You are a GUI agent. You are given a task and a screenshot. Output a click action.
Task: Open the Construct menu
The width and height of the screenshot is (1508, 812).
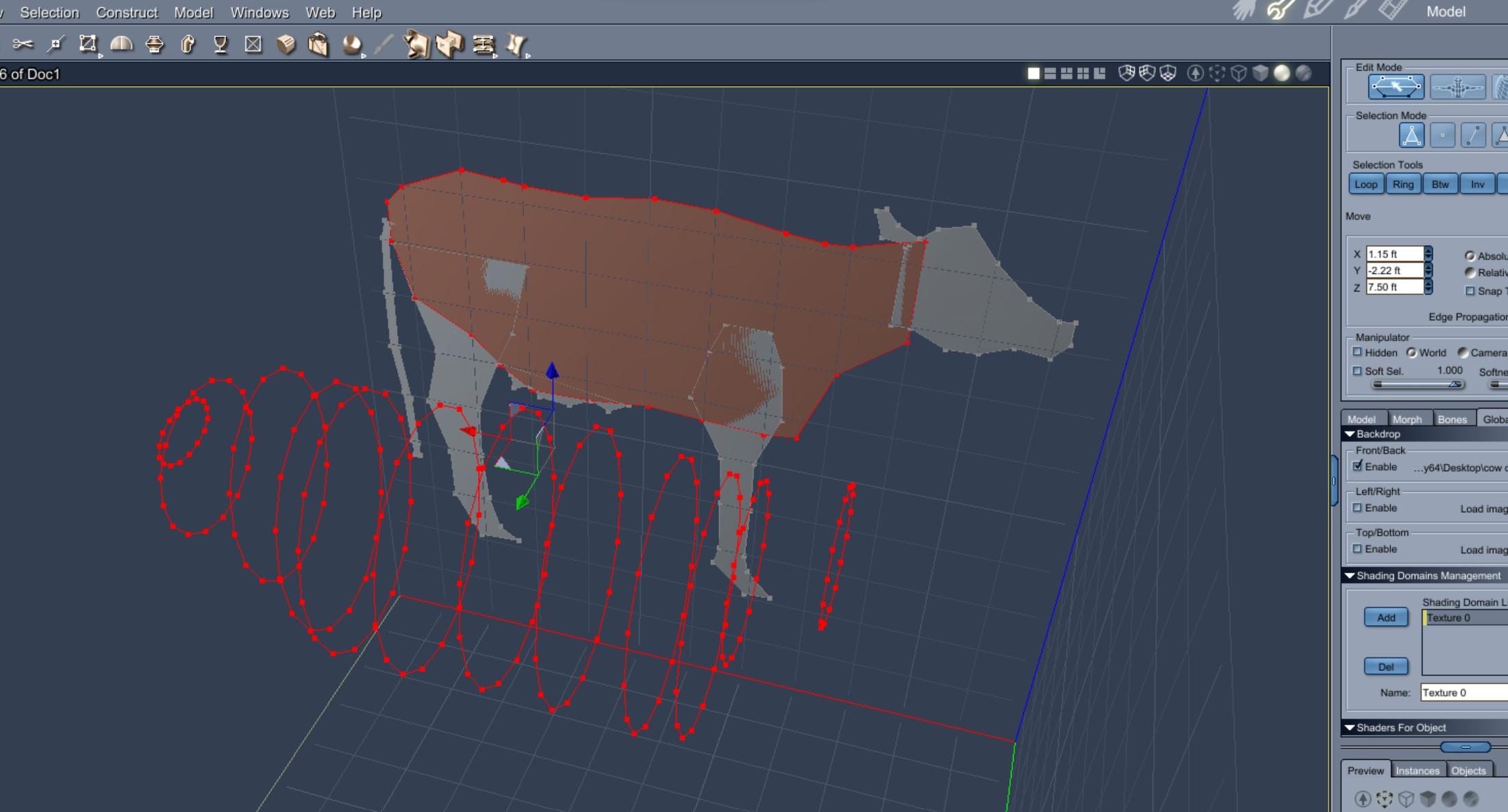pos(127,12)
